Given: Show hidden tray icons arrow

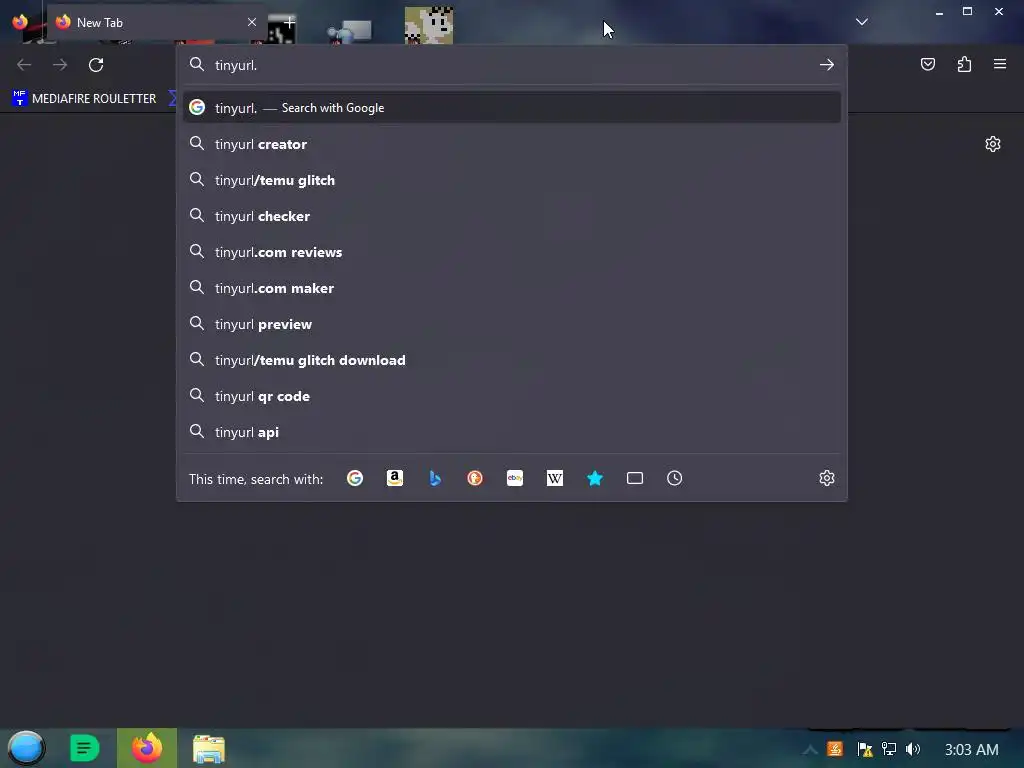Looking at the screenshot, I should (810, 750).
